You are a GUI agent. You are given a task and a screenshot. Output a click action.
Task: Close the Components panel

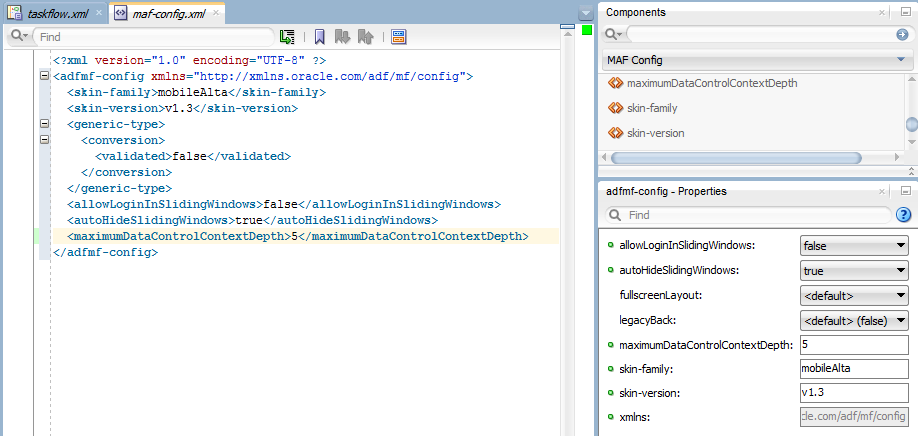882,12
